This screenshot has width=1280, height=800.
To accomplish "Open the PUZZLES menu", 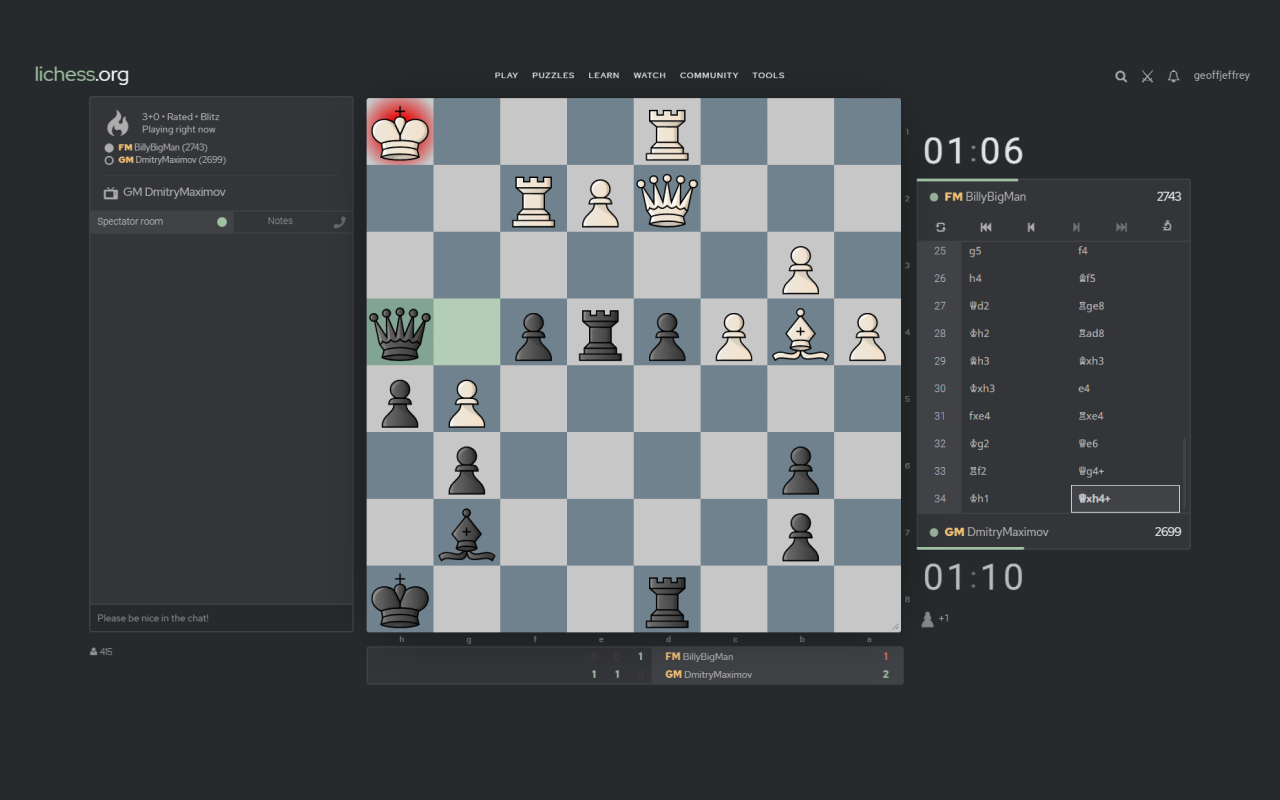I will tap(553, 76).
